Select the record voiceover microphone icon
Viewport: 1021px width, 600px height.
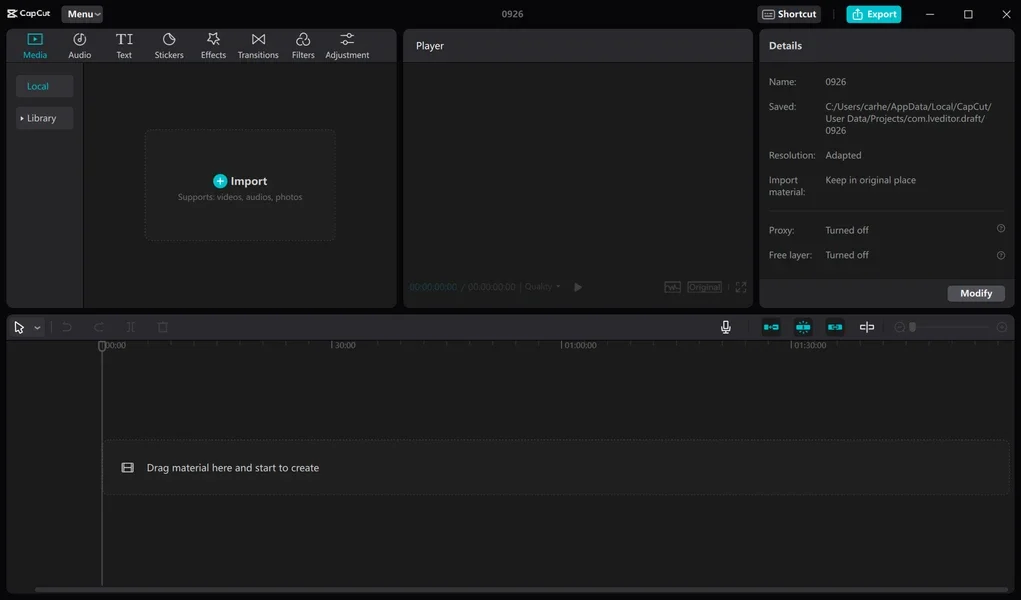(725, 326)
